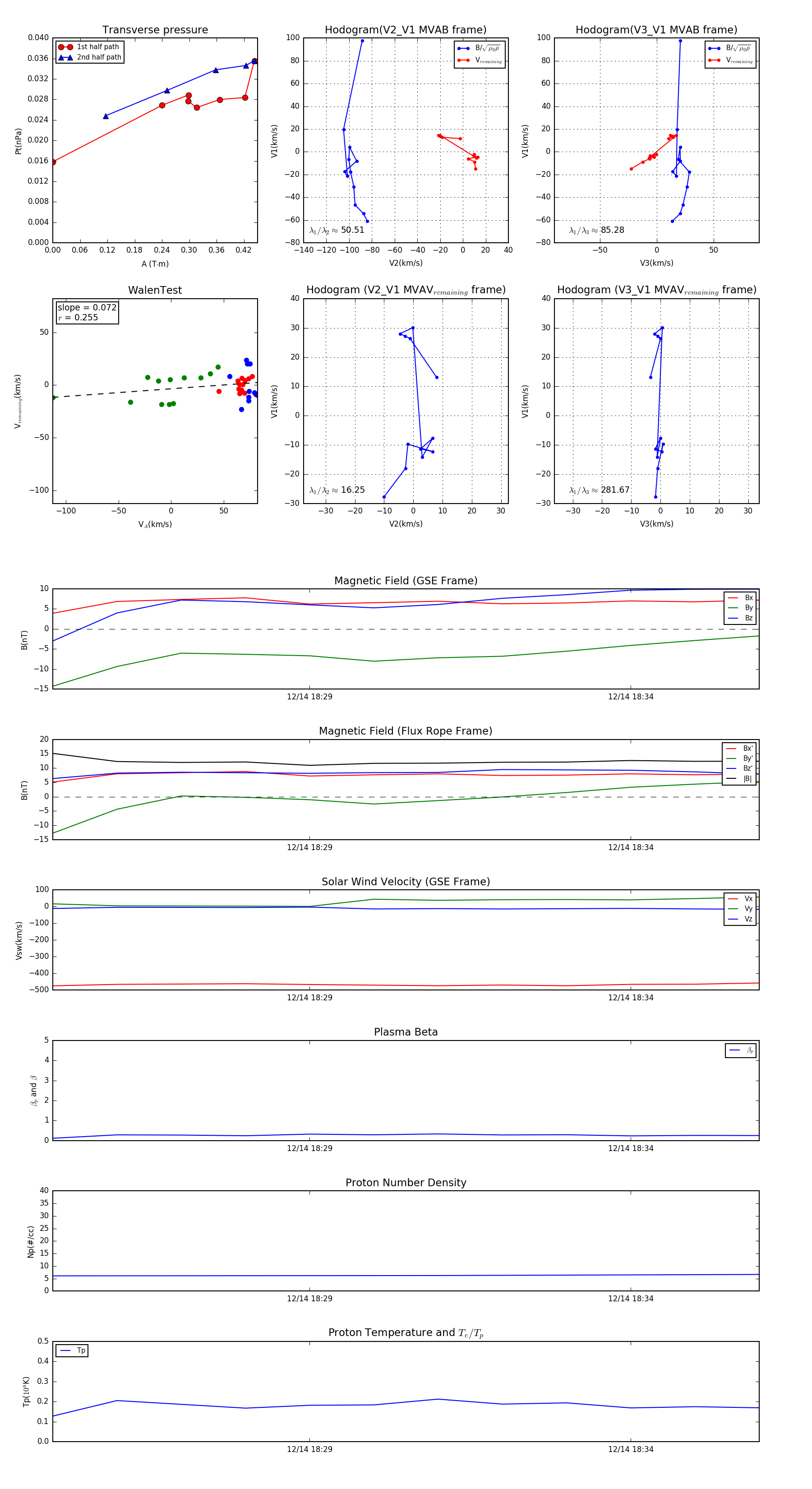Click the 'r = 0.255' value
The width and height of the screenshot is (812, 1489).
[x=78, y=317]
